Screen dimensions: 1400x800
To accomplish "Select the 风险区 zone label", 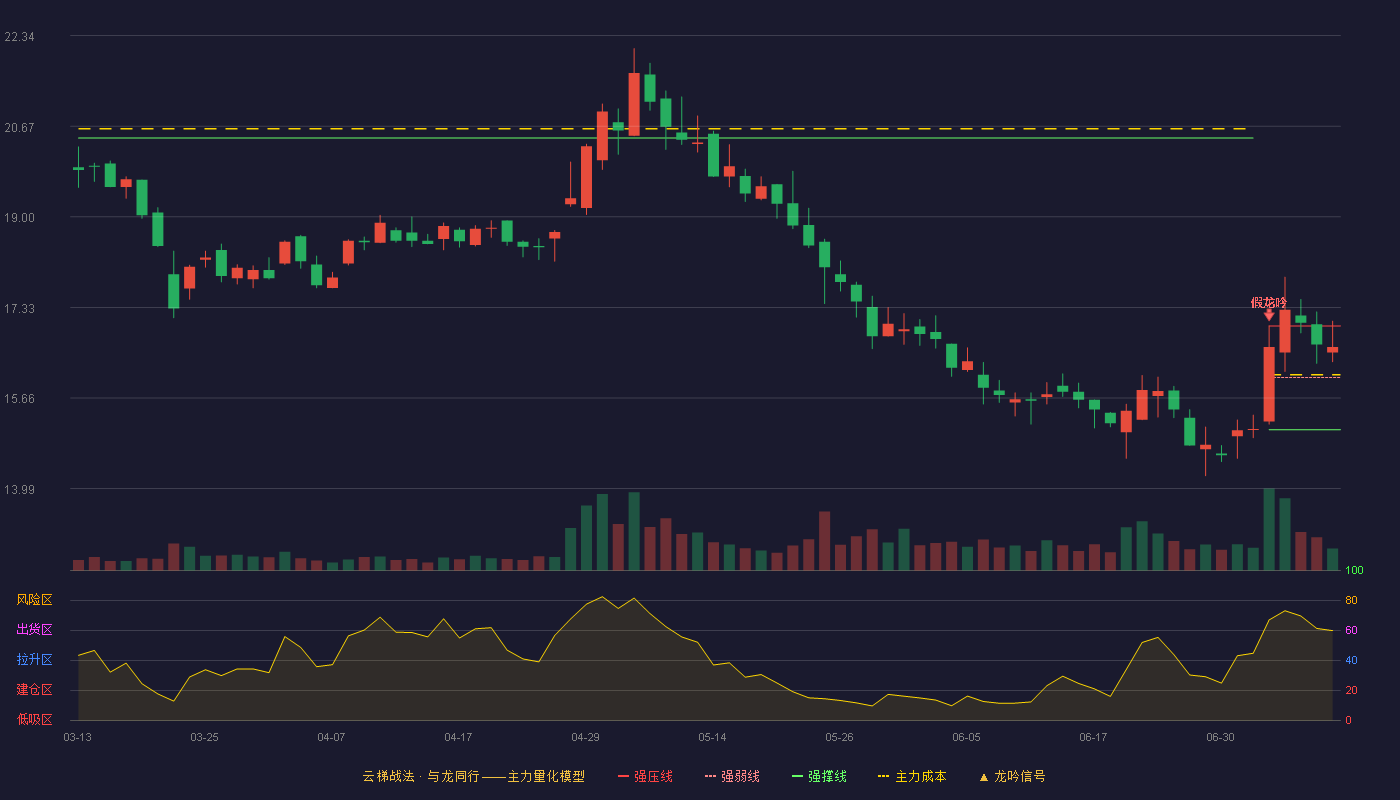I will 34,600.
